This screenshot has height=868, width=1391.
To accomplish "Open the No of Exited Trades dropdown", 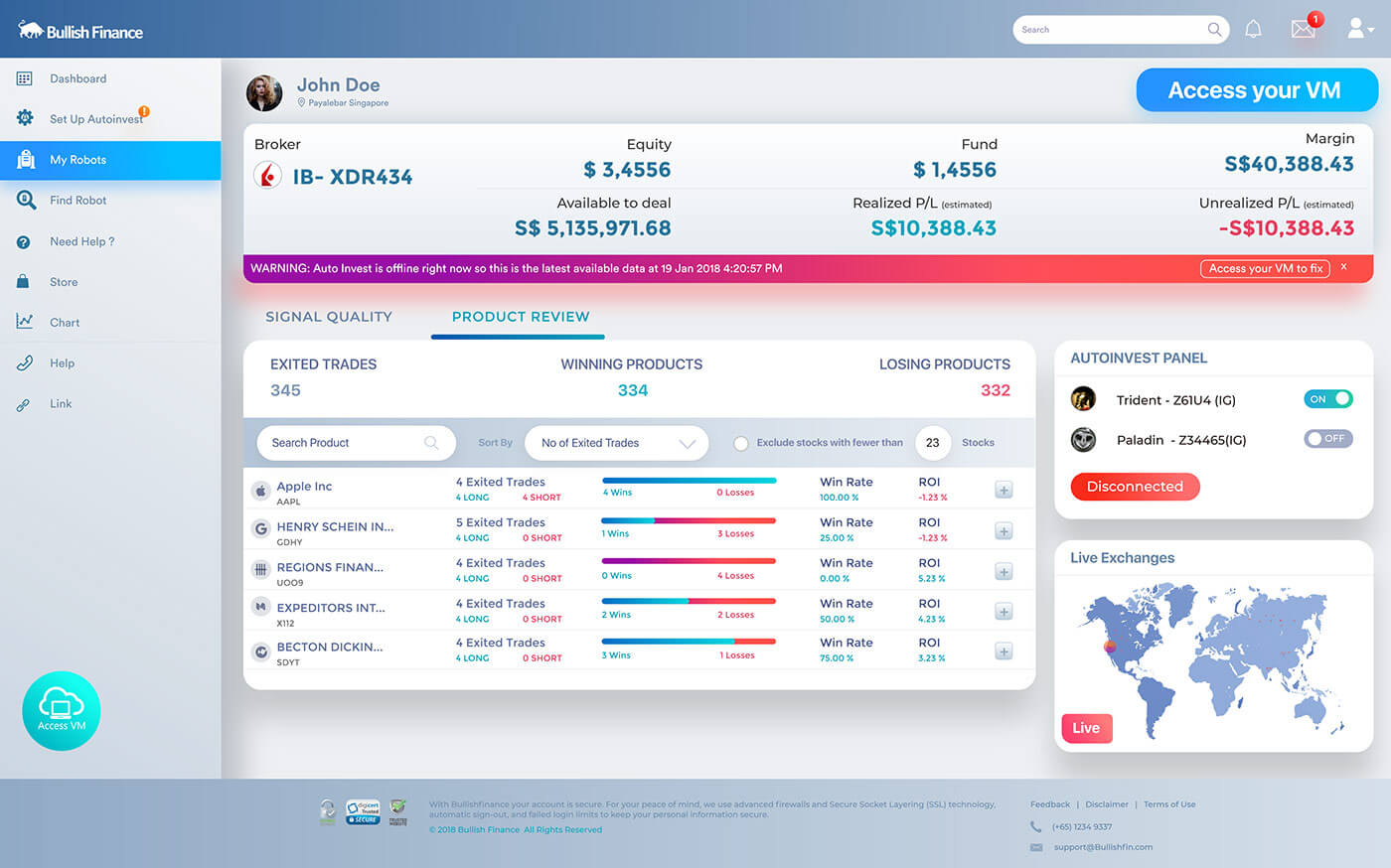I will click(x=616, y=443).
